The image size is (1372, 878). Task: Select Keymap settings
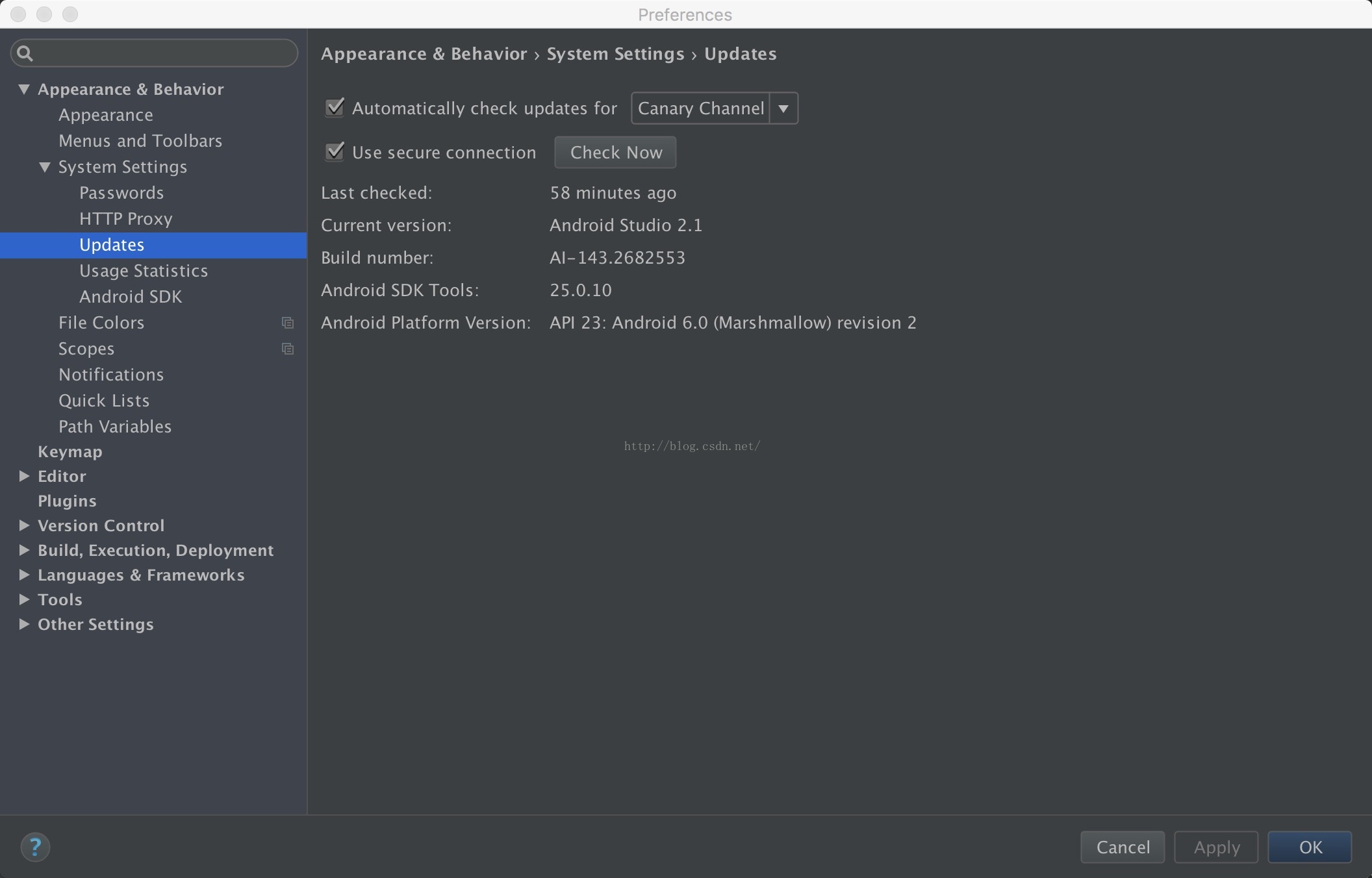click(70, 452)
